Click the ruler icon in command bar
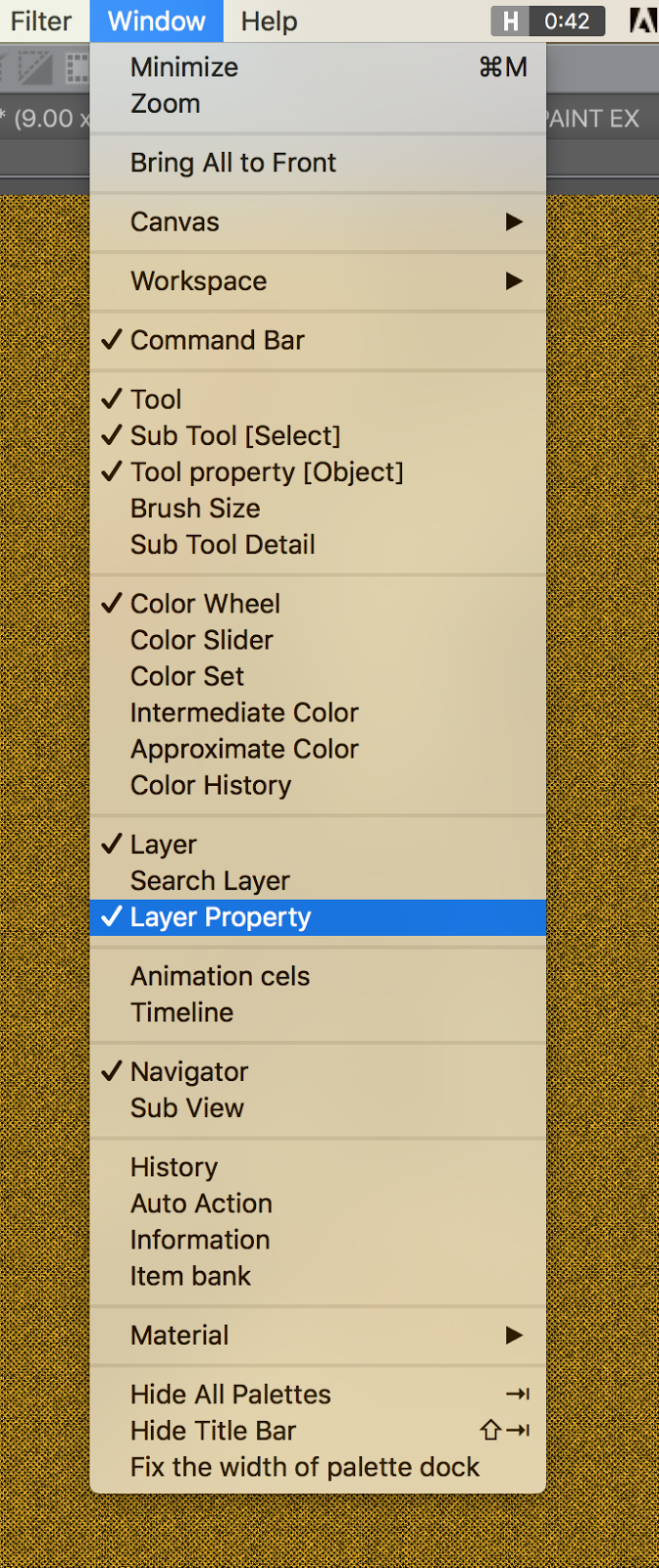The height and width of the screenshot is (1568, 659). coord(35,69)
